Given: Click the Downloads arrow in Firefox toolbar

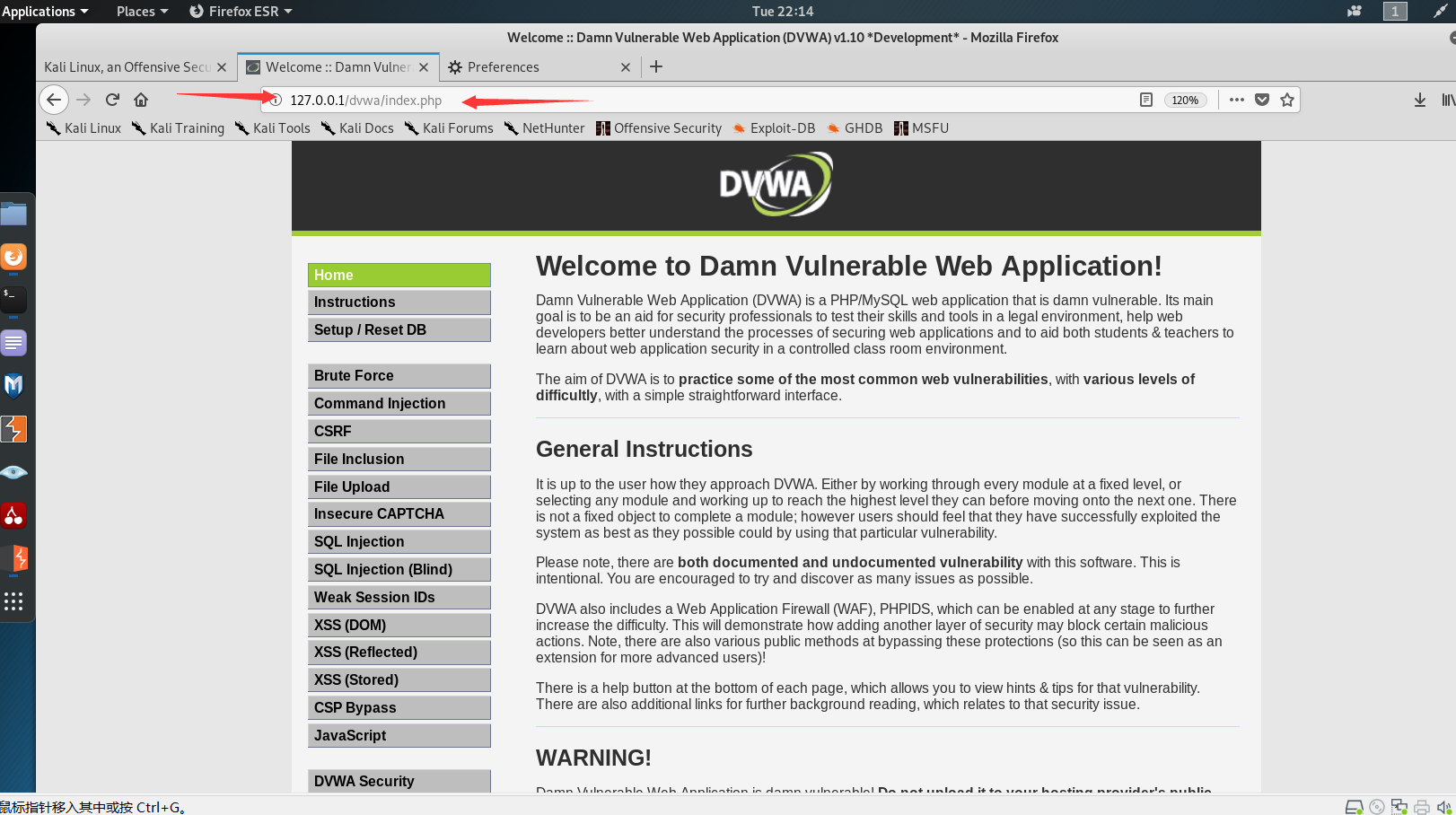Looking at the screenshot, I should click(1419, 100).
